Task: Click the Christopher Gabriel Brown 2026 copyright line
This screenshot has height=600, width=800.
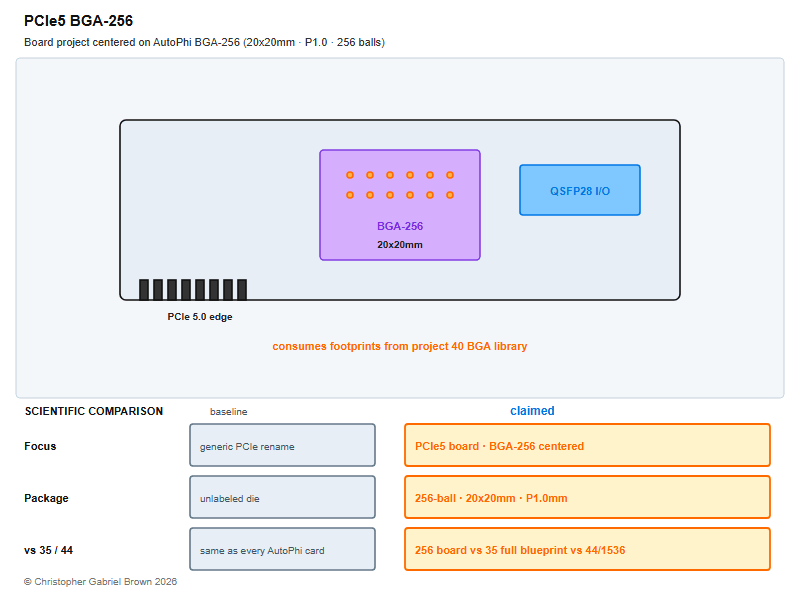Action: [101, 582]
